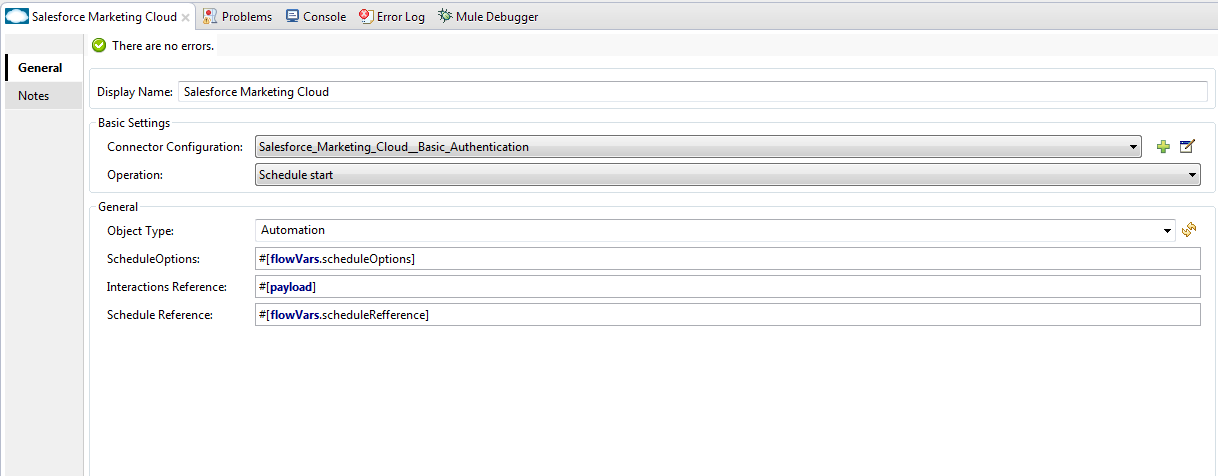This screenshot has height=476, width=1218.
Task: Open the Operation dropdown showing Schedule start
Action: click(x=1192, y=175)
